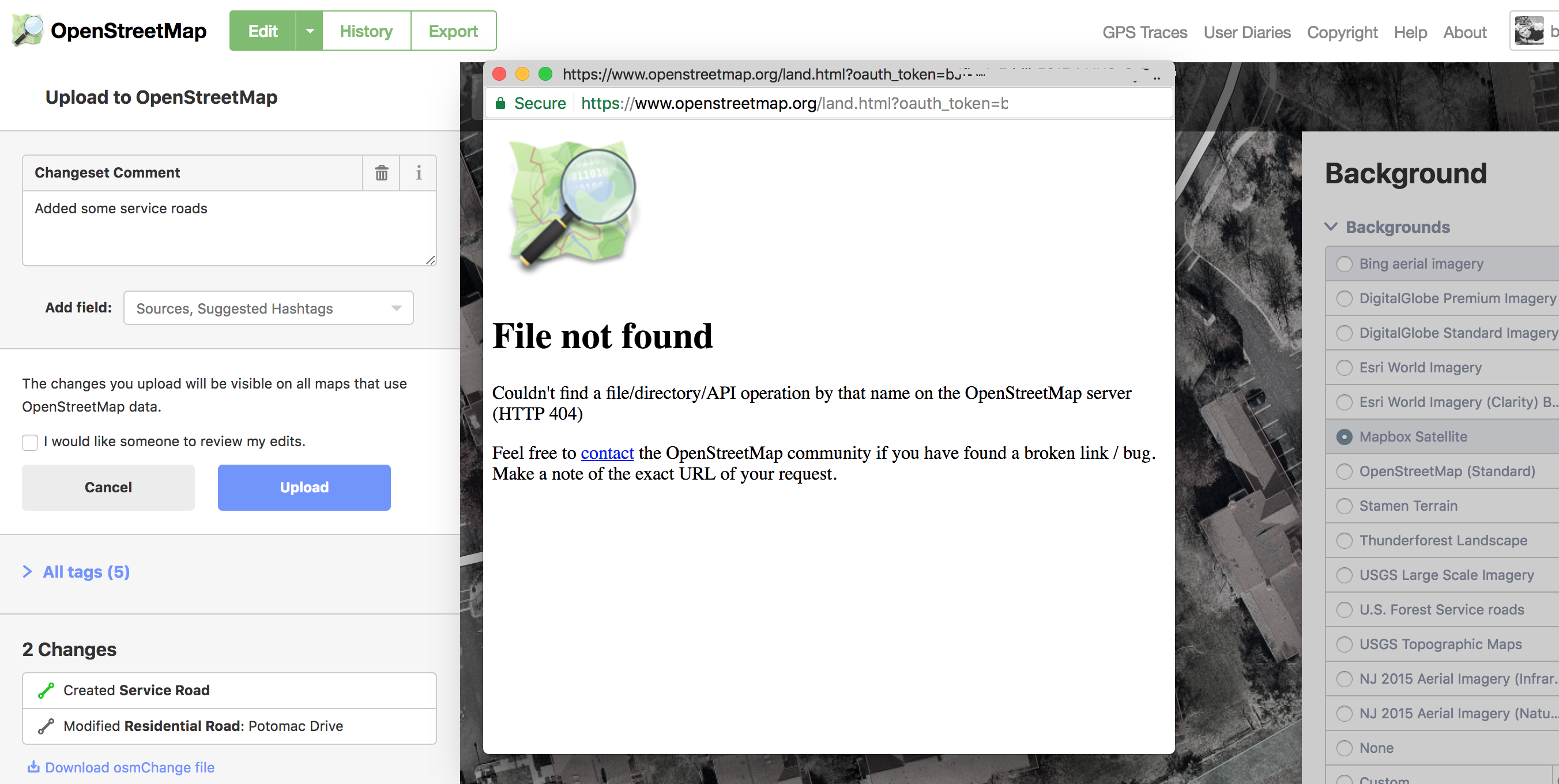This screenshot has width=1559, height=784.
Task: Minimize the popup with yellow button
Action: [522, 74]
